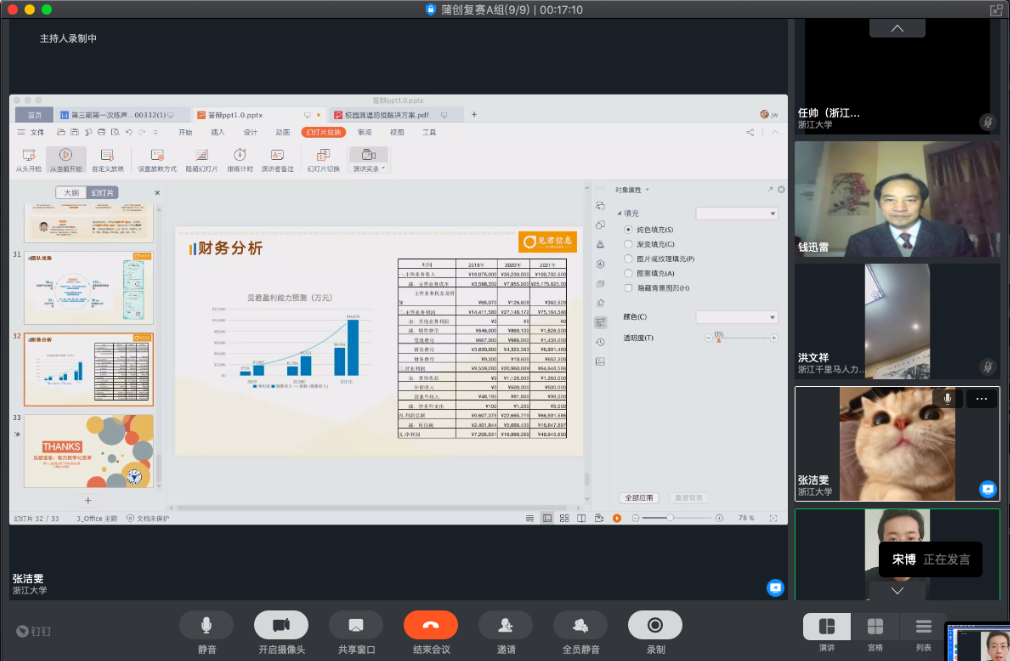Click the undo arrow in quick toolbar
Screen dimensions: 1010x661
129,132
